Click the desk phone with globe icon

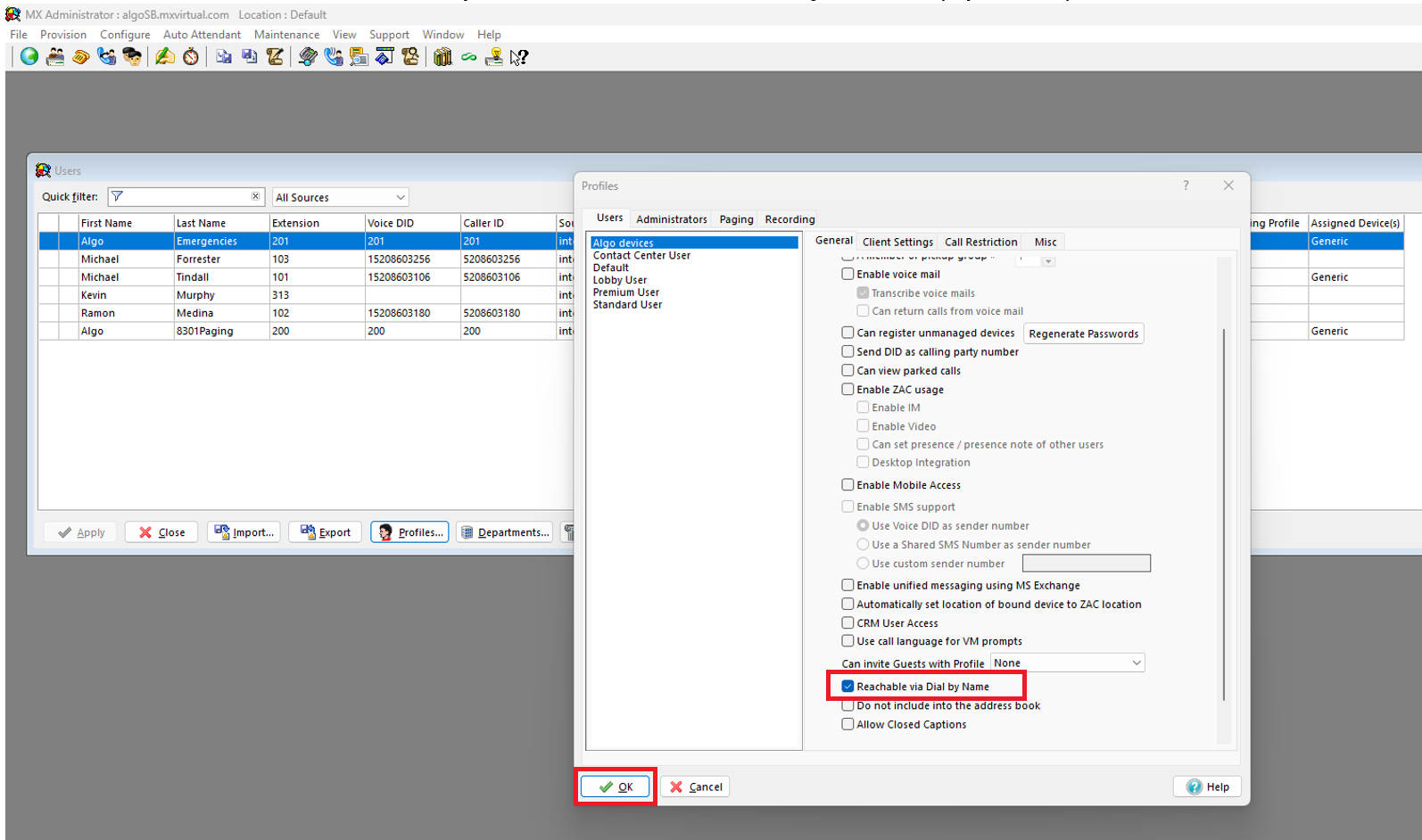pyautogui.click(x=308, y=57)
